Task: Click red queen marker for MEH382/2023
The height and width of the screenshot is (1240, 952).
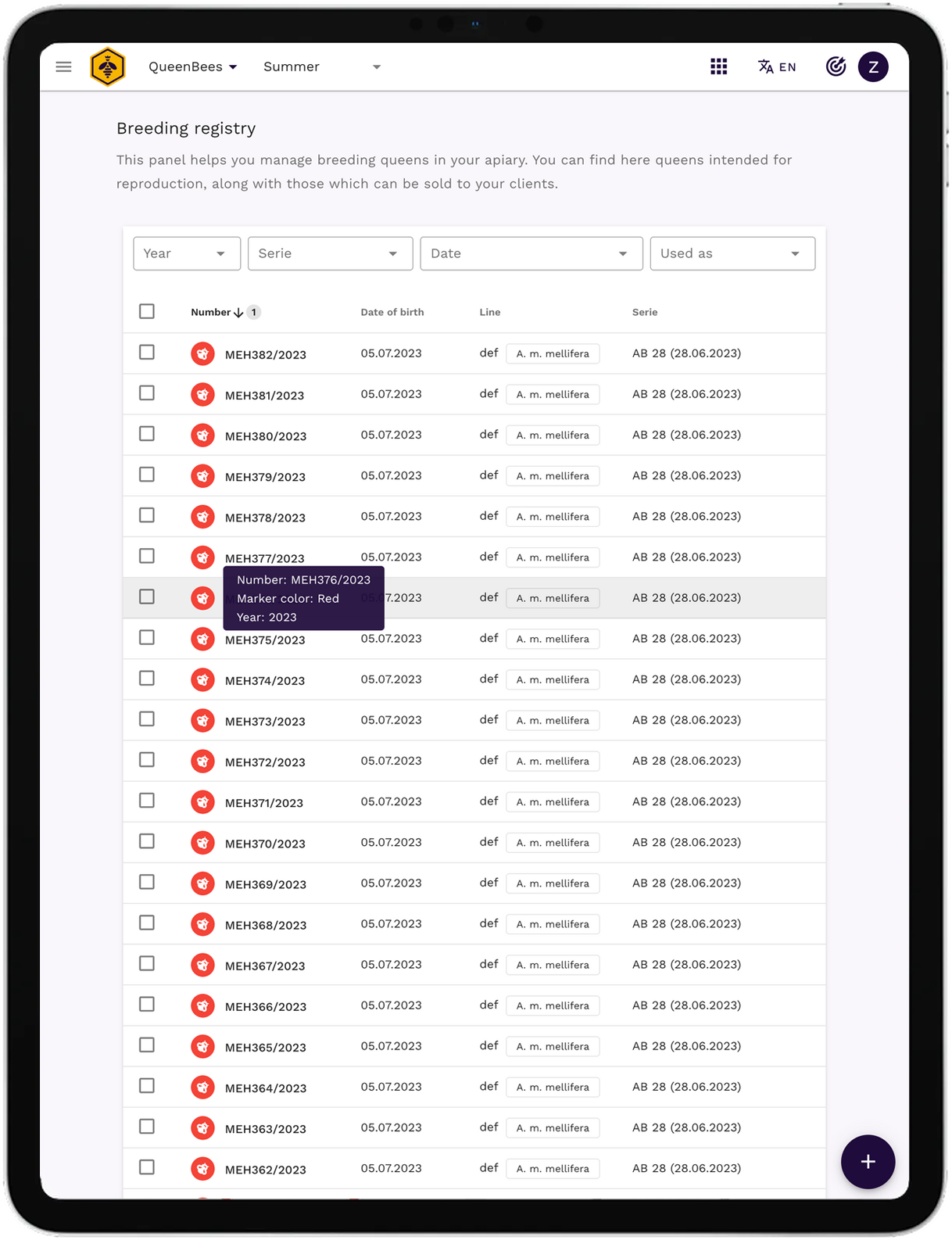Action: (202, 354)
